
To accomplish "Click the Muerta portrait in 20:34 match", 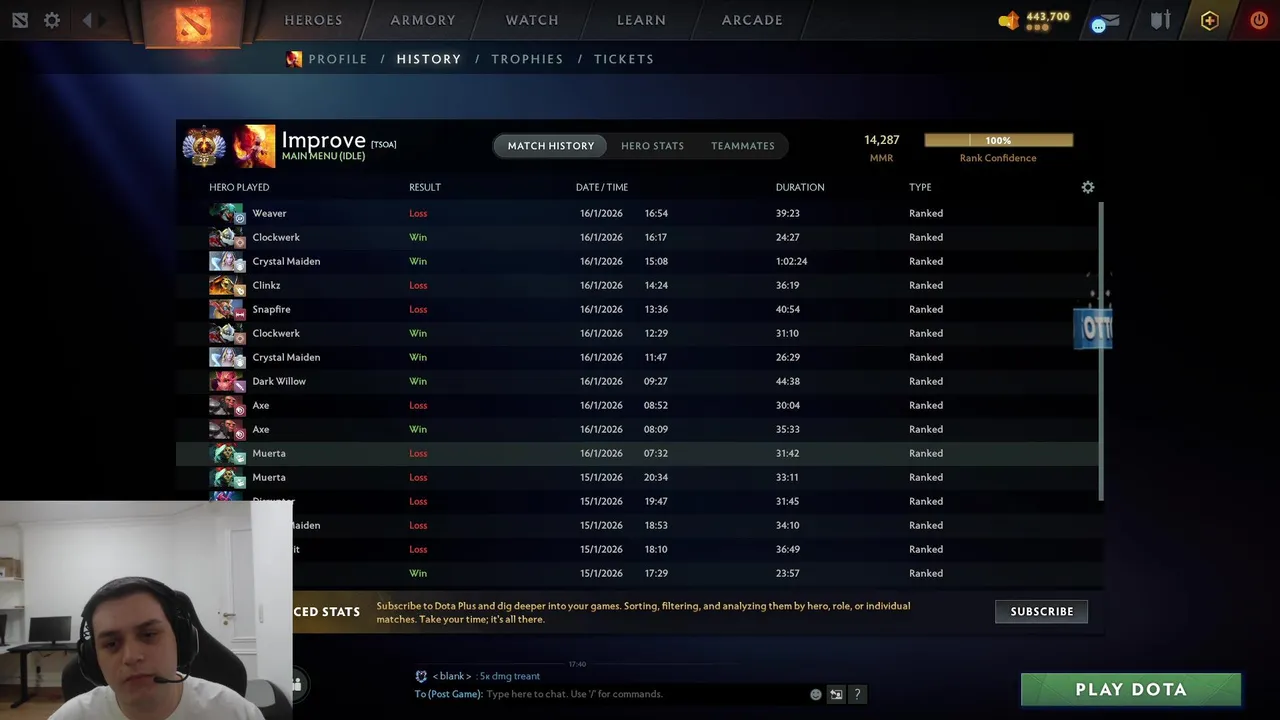I will point(227,477).
